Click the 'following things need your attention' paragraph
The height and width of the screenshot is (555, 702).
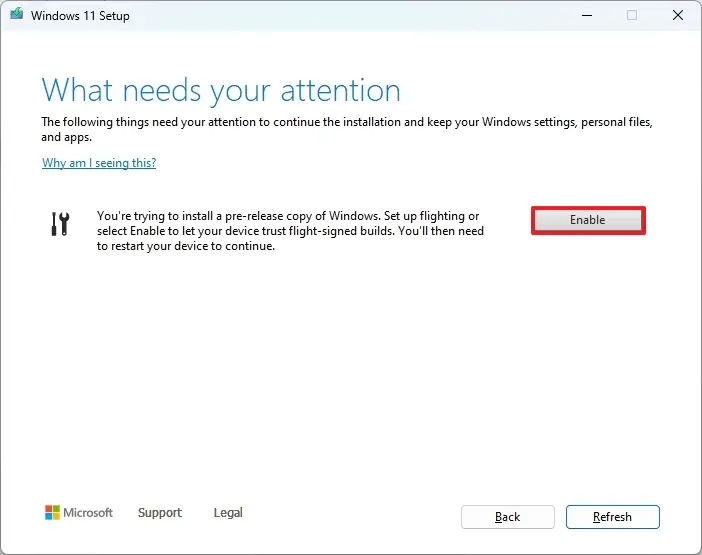tap(347, 129)
